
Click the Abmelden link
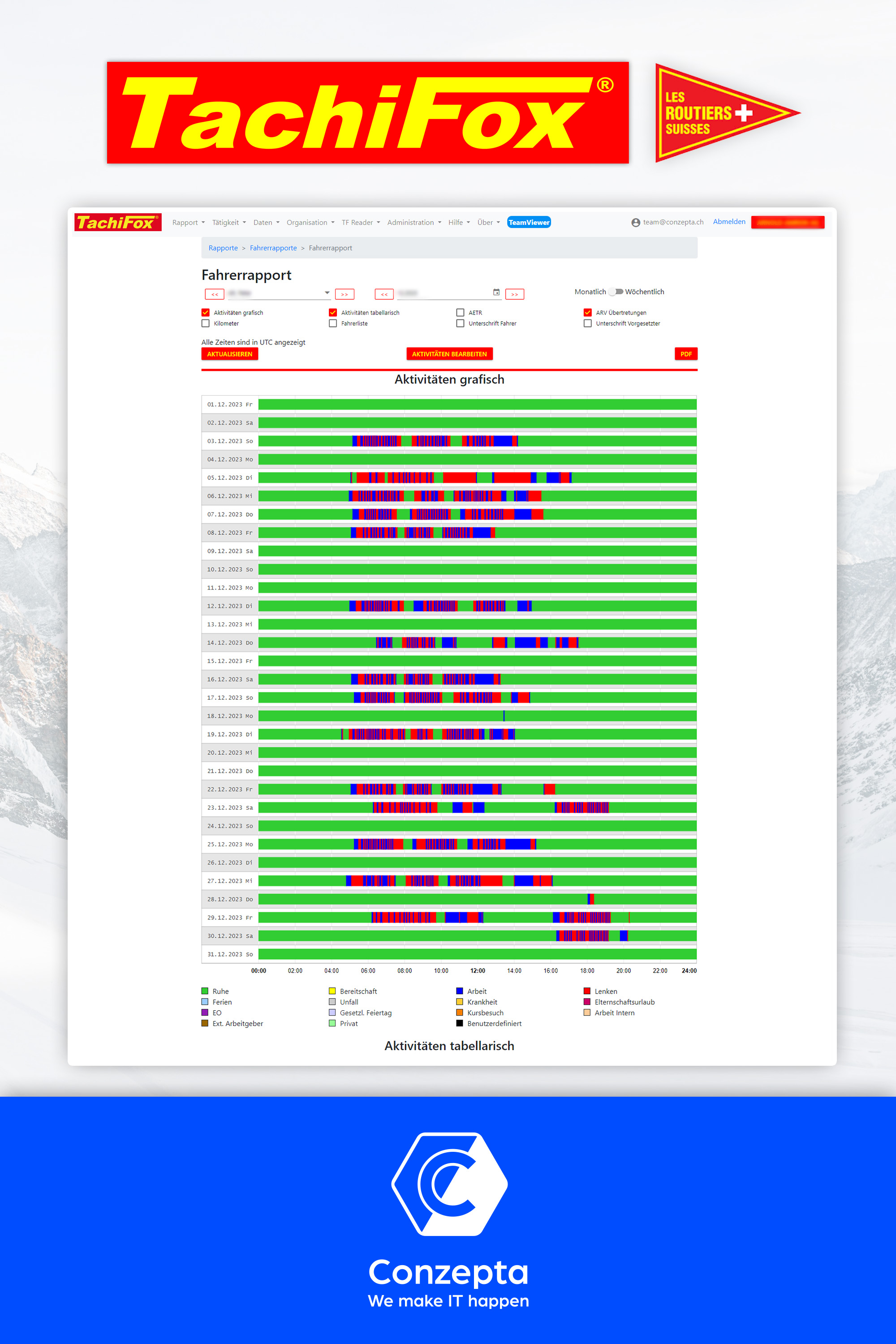(x=728, y=222)
